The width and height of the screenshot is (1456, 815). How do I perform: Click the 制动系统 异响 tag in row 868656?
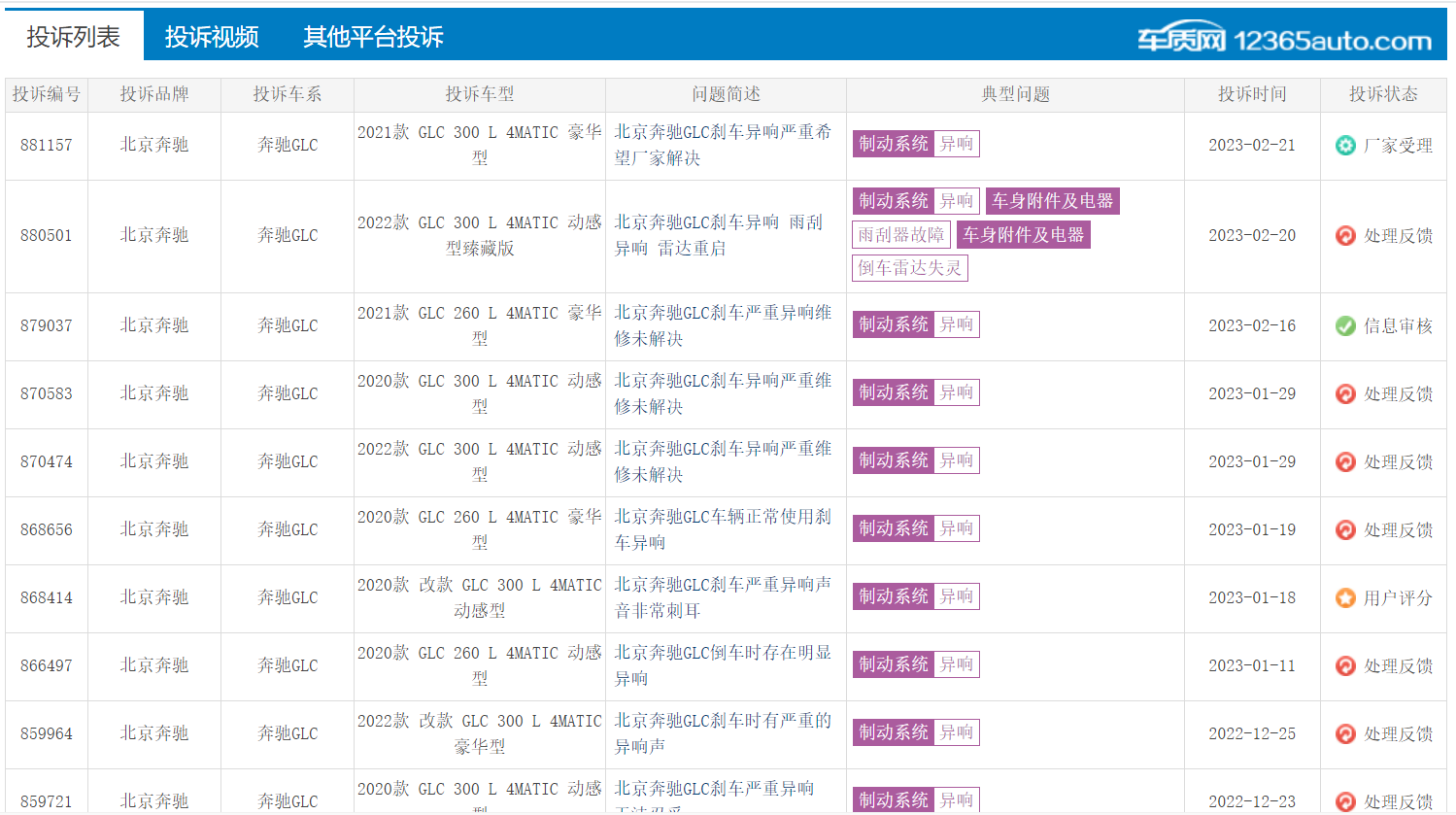point(916,528)
